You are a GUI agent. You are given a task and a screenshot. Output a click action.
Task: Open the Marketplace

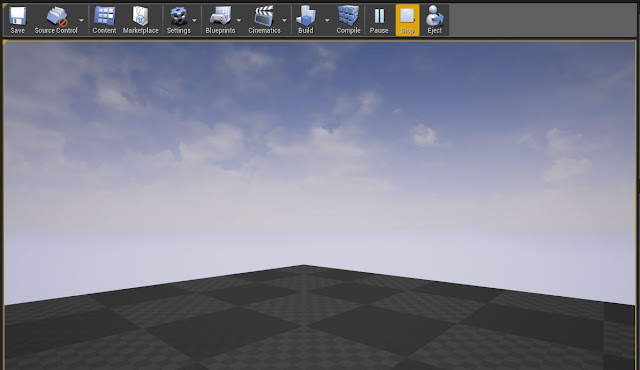tap(140, 20)
